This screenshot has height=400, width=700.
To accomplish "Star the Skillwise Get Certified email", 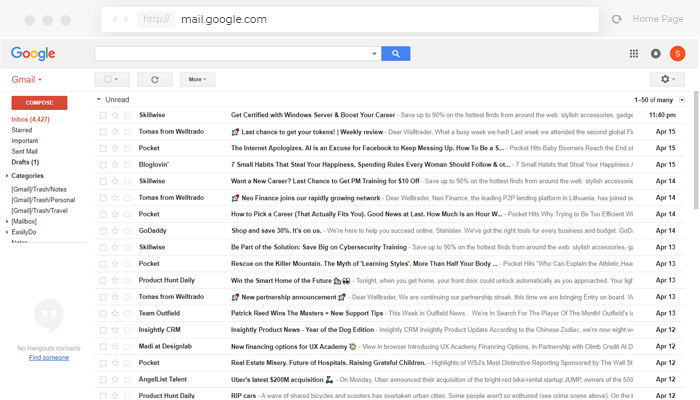I will point(115,115).
